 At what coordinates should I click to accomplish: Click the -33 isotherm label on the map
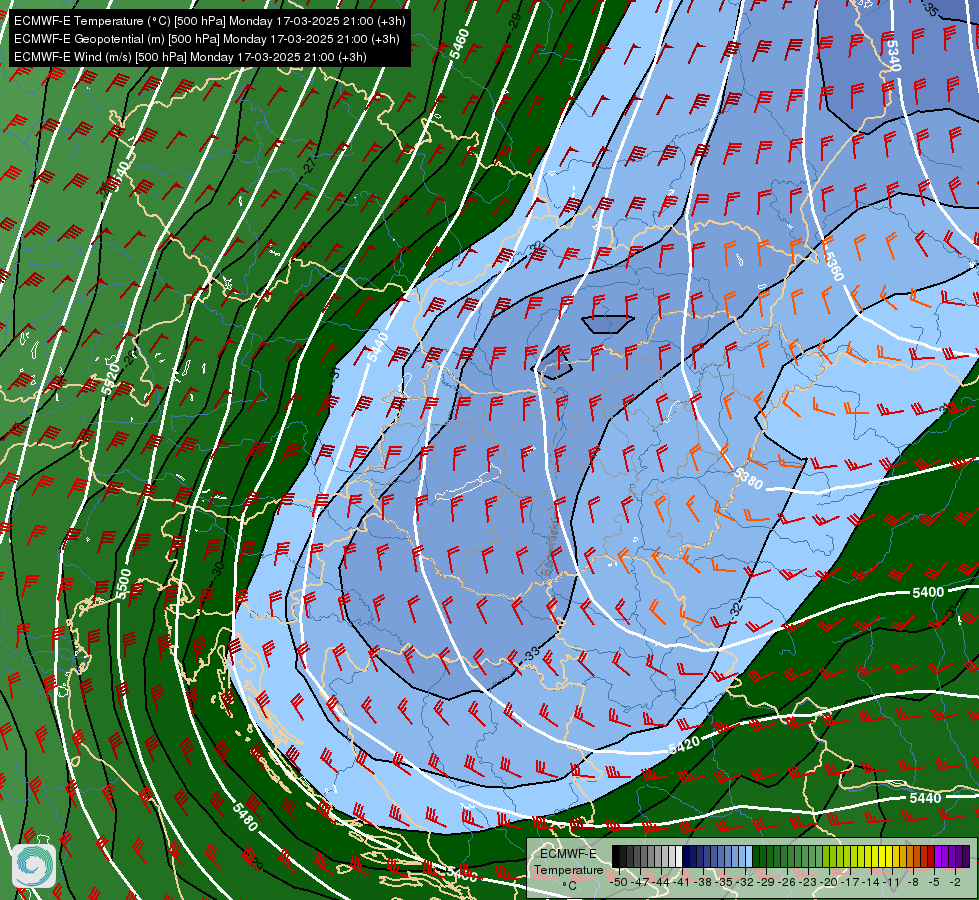(x=531, y=654)
